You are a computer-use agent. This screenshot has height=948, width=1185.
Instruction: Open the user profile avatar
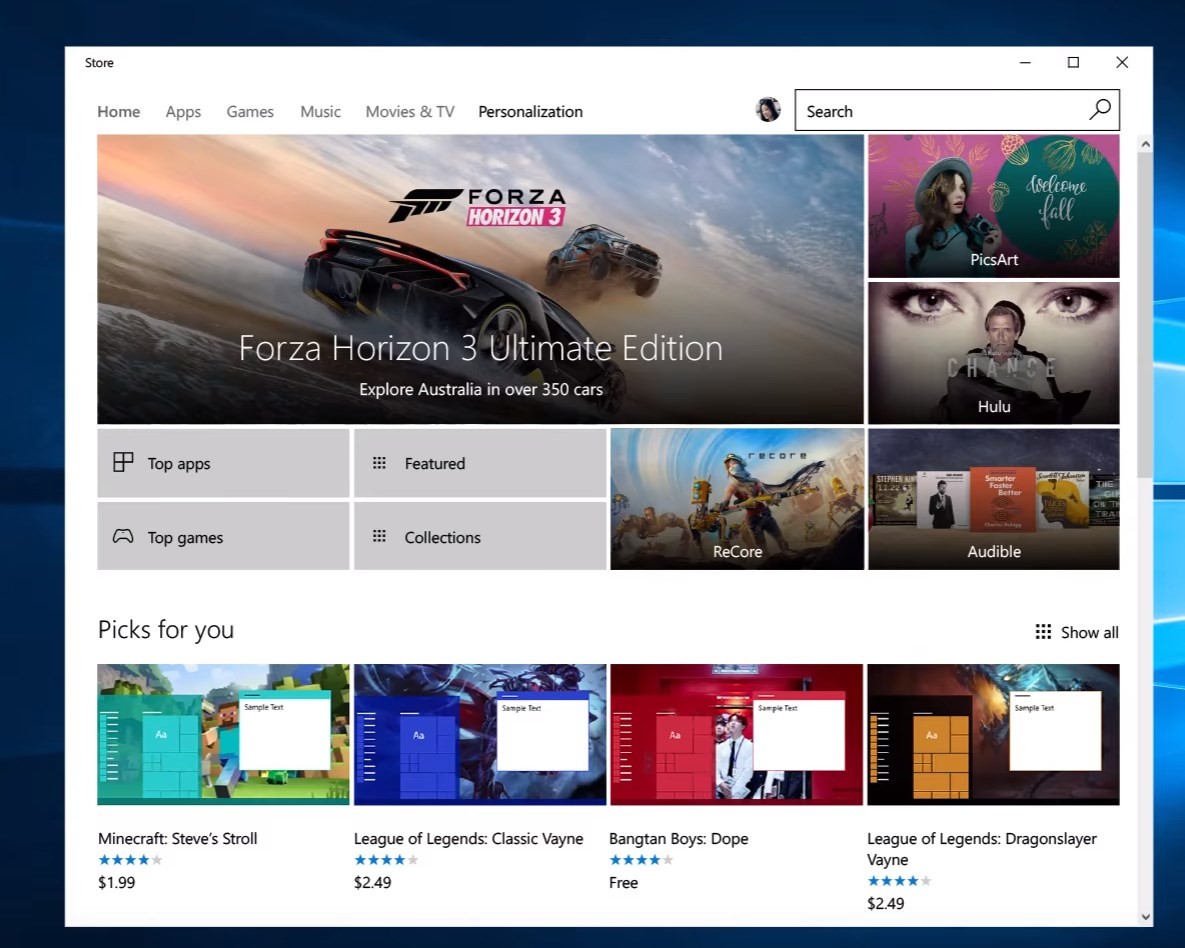(768, 110)
